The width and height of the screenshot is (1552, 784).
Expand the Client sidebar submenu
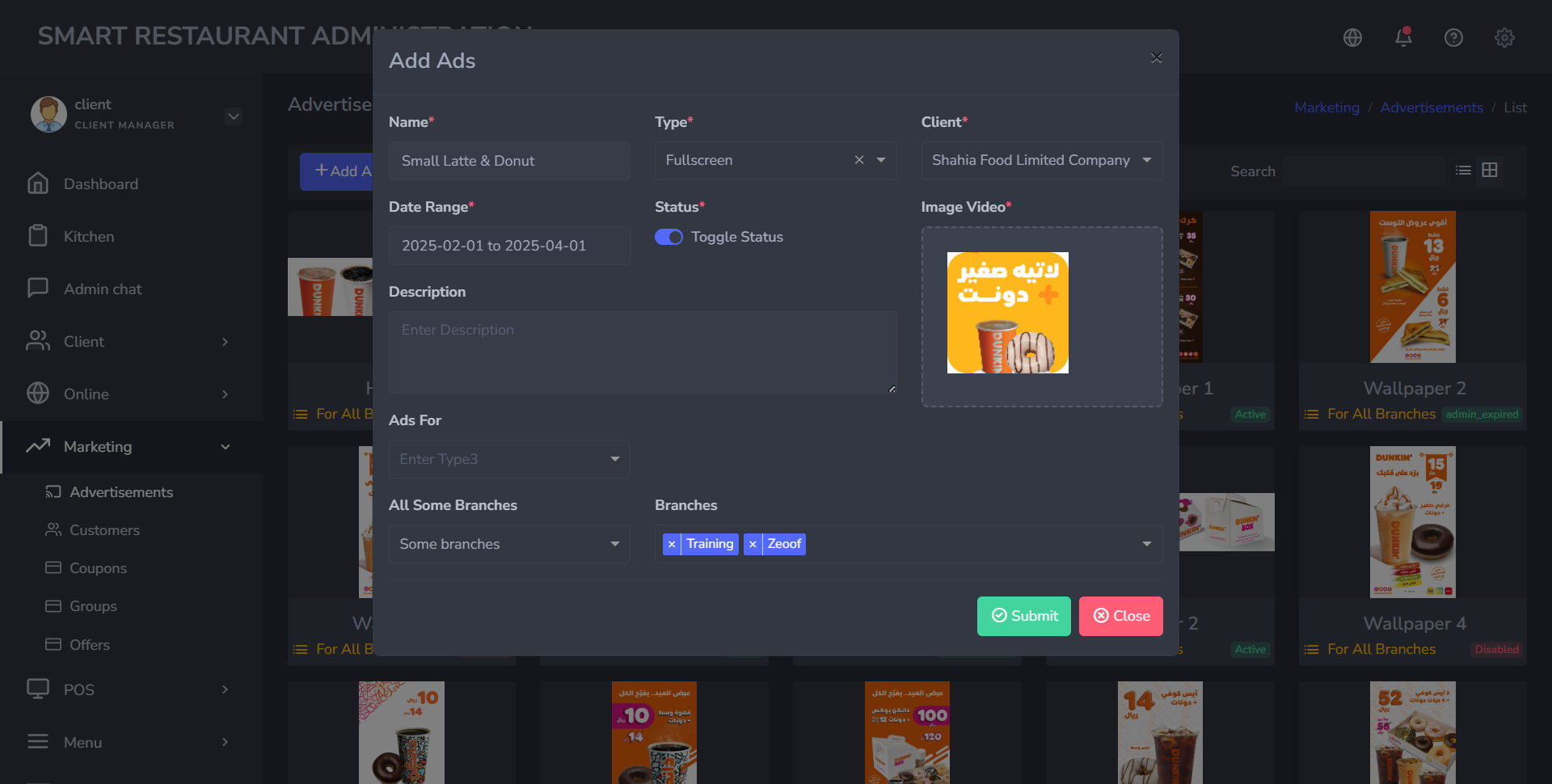tap(225, 342)
